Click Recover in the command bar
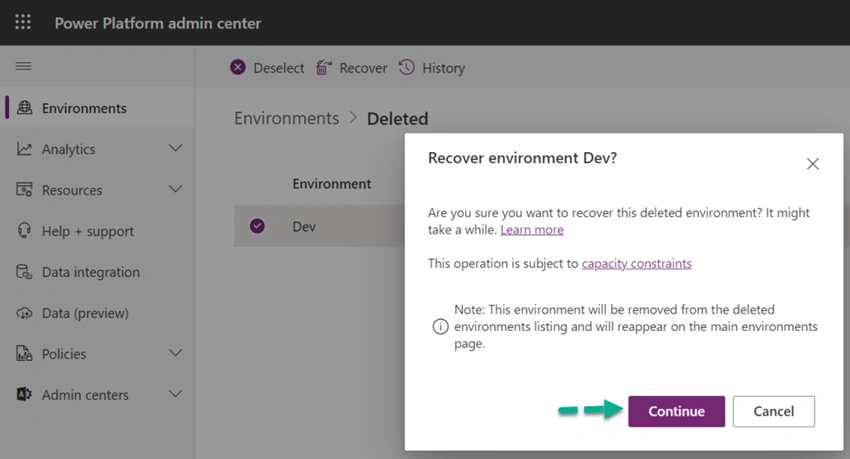Viewport: 850px width, 459px height. pos(363,68)
